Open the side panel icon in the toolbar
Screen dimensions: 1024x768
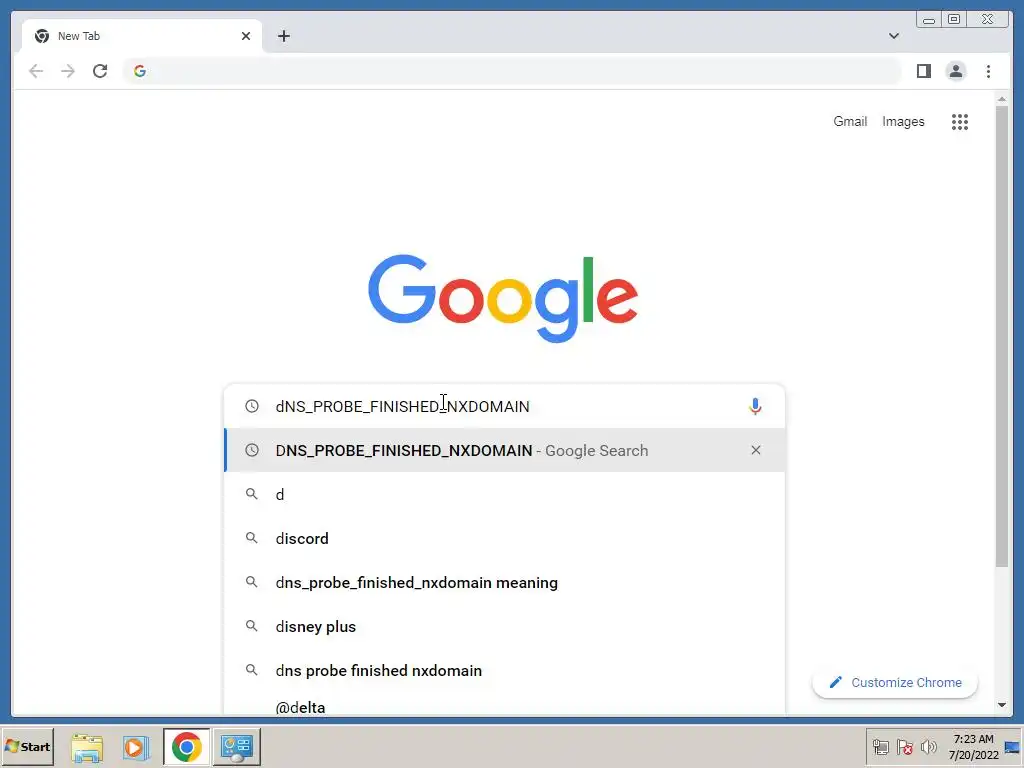pyautogui.click(x=923, y=71)
